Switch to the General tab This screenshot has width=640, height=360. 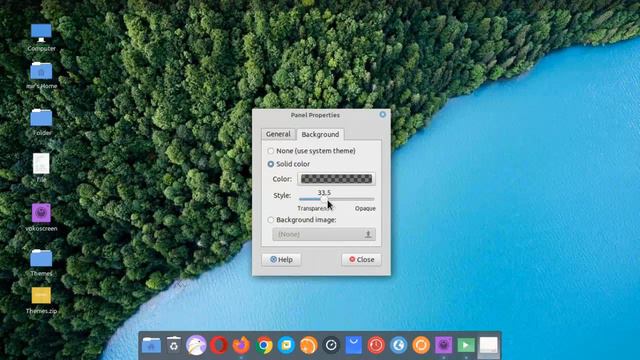click(x=278, y=134)
